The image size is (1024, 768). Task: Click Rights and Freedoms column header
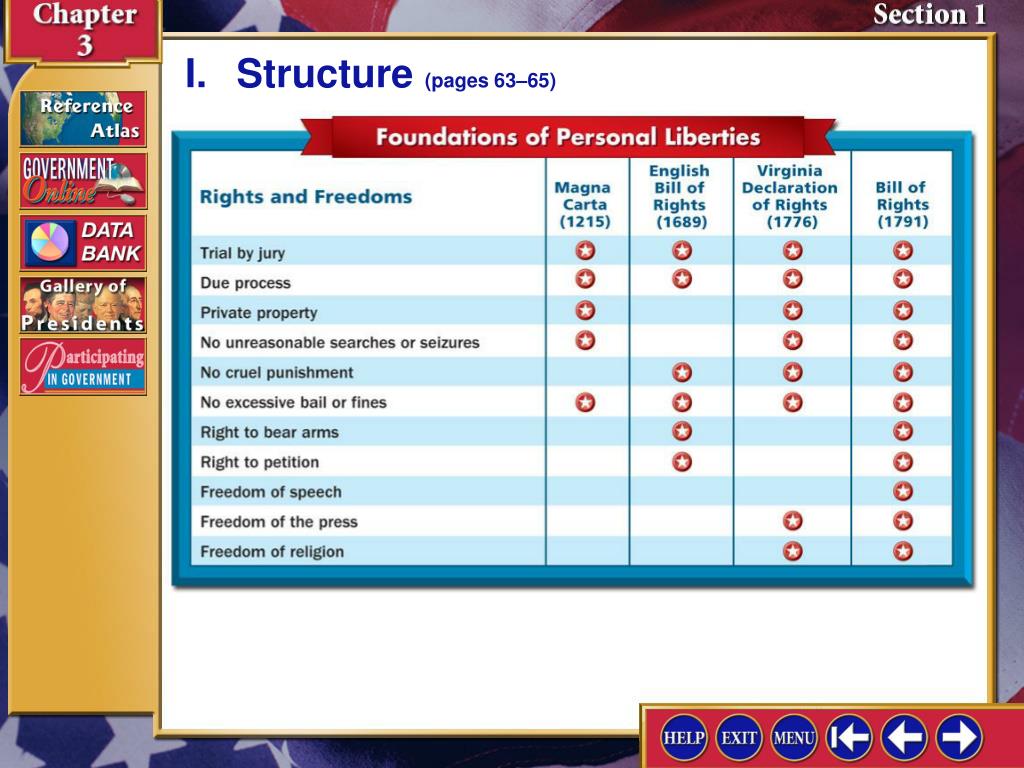[306, 197]
